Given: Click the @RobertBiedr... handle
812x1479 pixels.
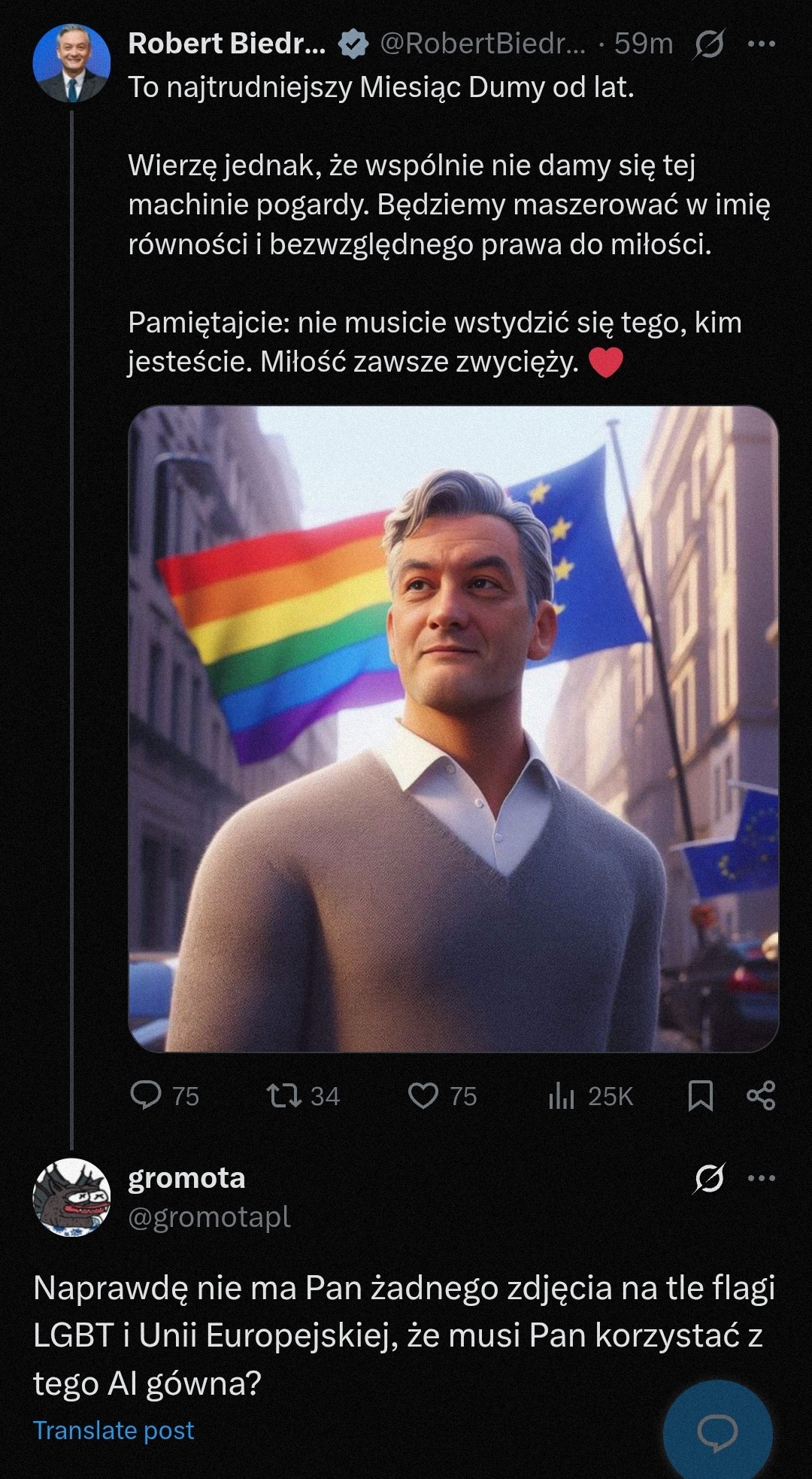Looking at the screenshot, I should click(482, 44).
